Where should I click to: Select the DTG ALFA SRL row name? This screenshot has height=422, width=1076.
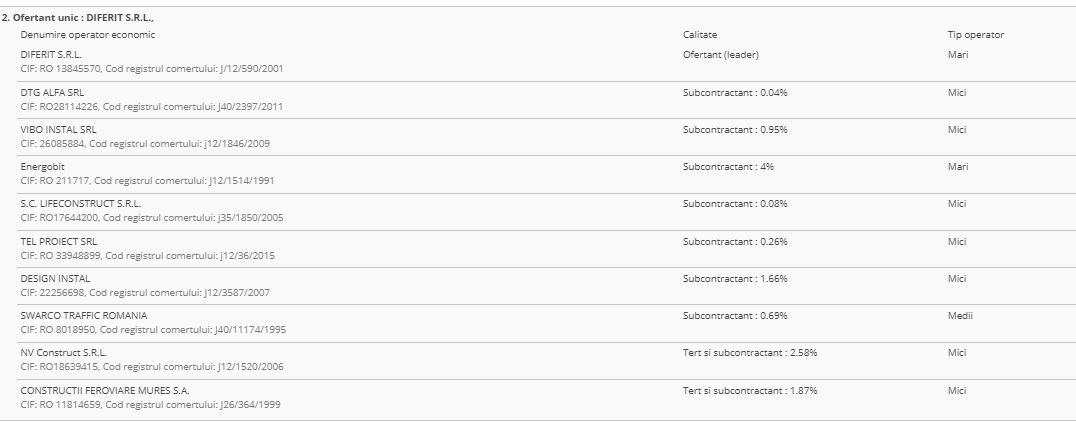coord(52,92)
